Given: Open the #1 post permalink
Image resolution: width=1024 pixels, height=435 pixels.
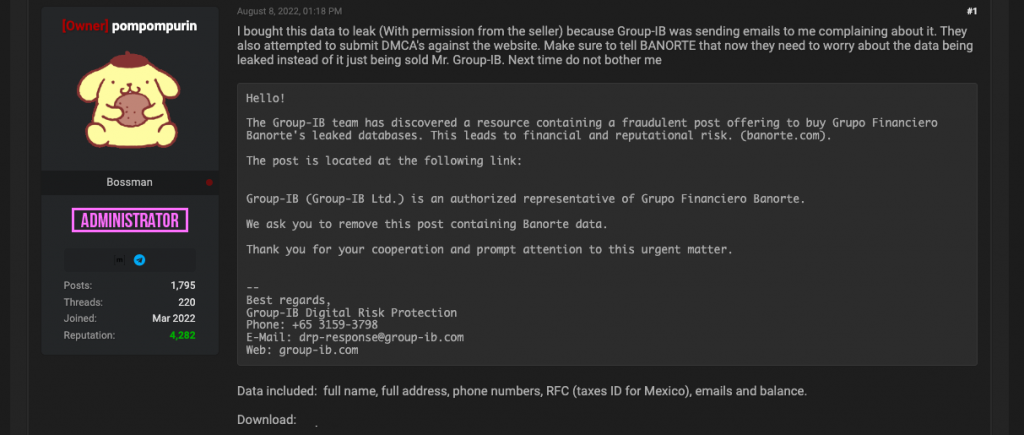Looking at the screenshot, I should point(972,11).
